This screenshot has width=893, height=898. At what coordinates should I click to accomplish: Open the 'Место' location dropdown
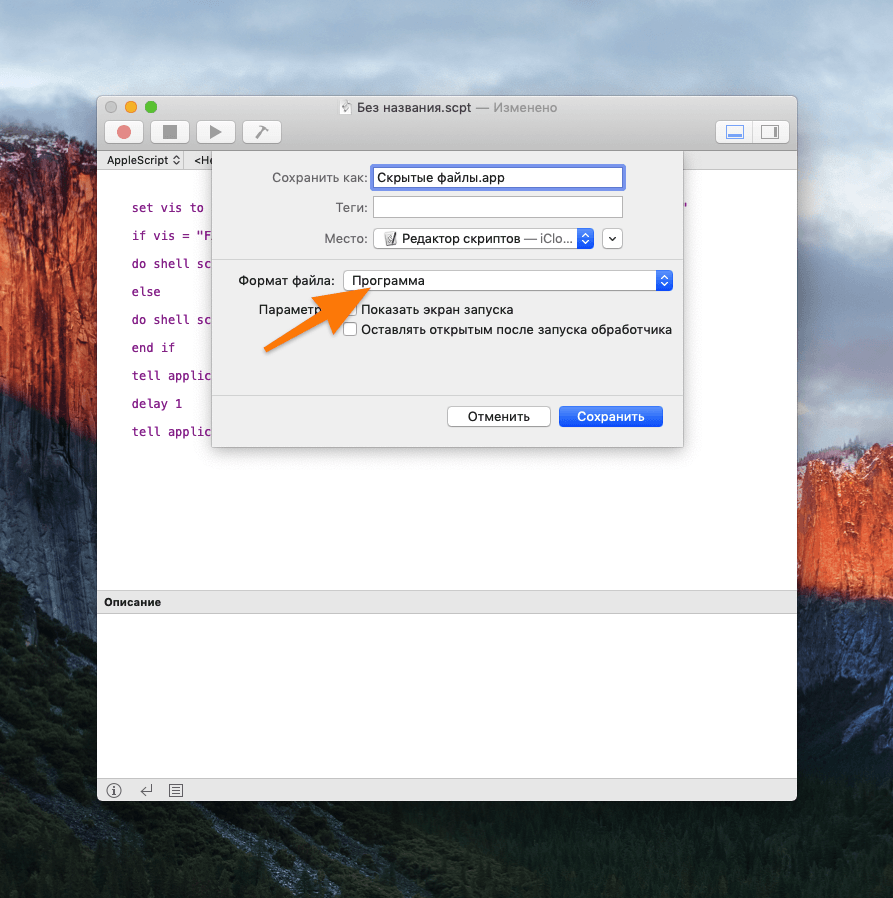[483, 238]
